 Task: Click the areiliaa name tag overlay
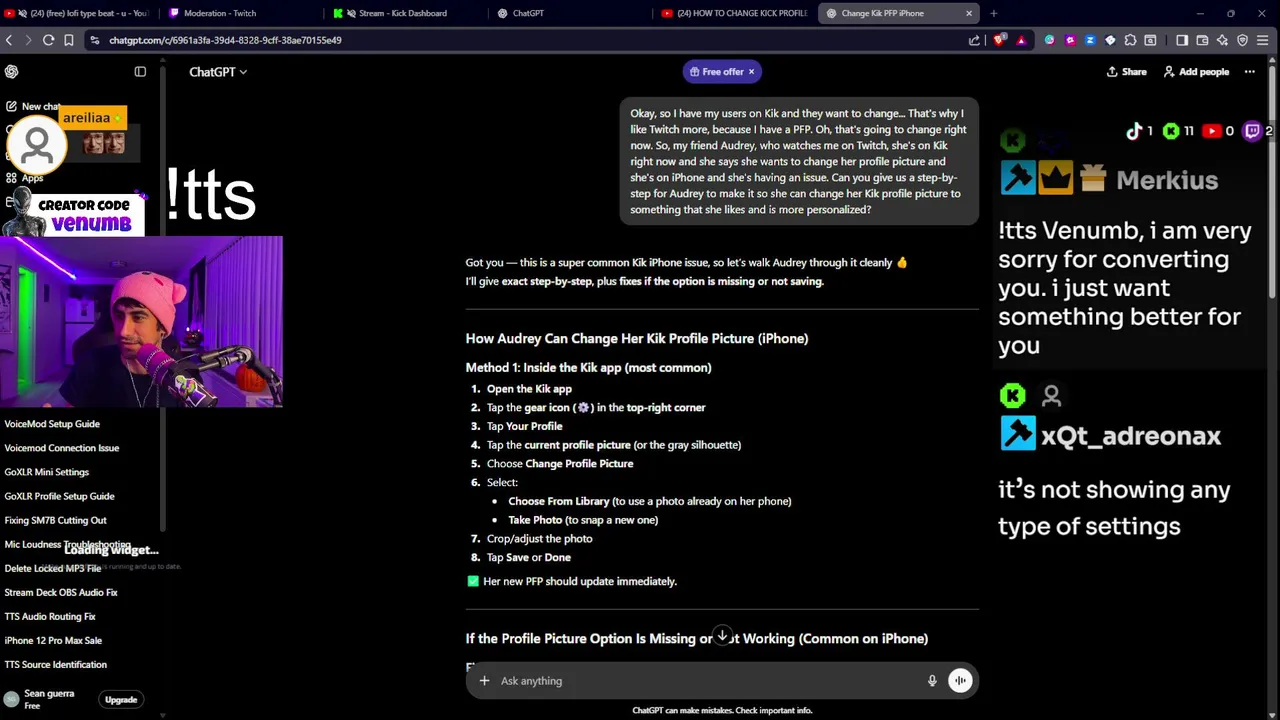click(92, 118)
